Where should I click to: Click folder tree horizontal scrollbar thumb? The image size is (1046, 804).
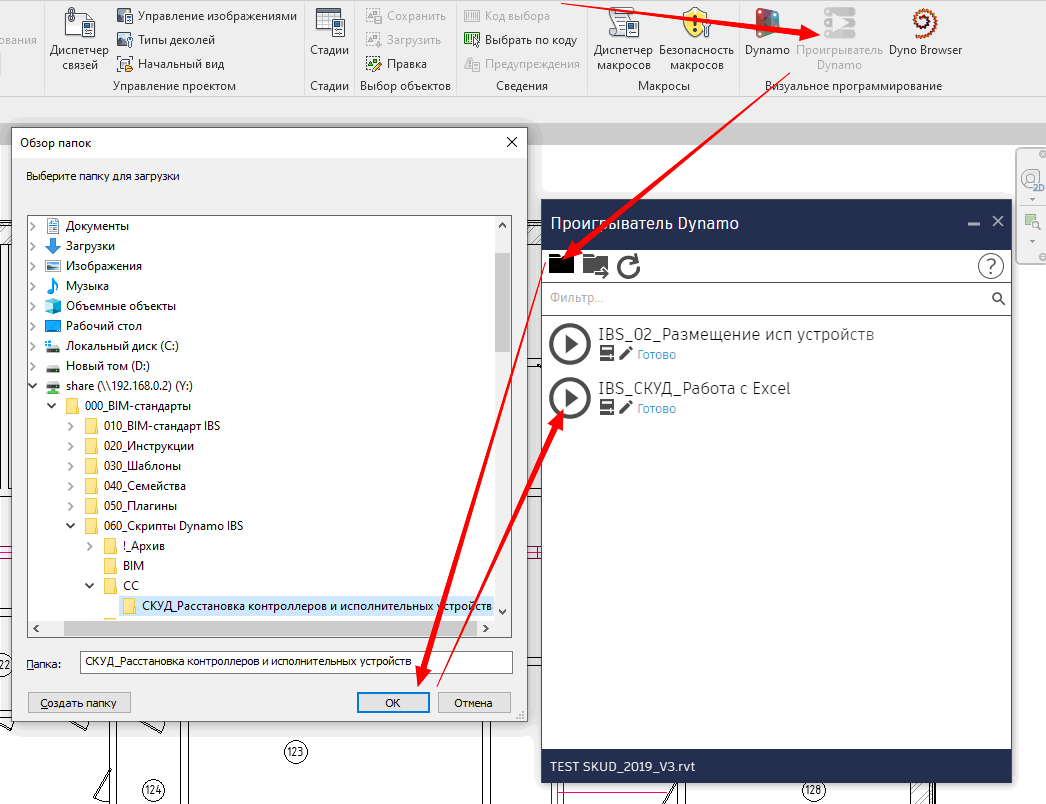270,629
